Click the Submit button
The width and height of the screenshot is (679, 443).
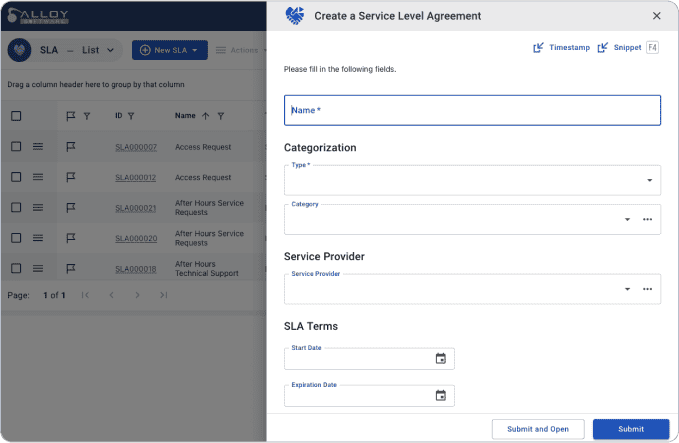631,429
